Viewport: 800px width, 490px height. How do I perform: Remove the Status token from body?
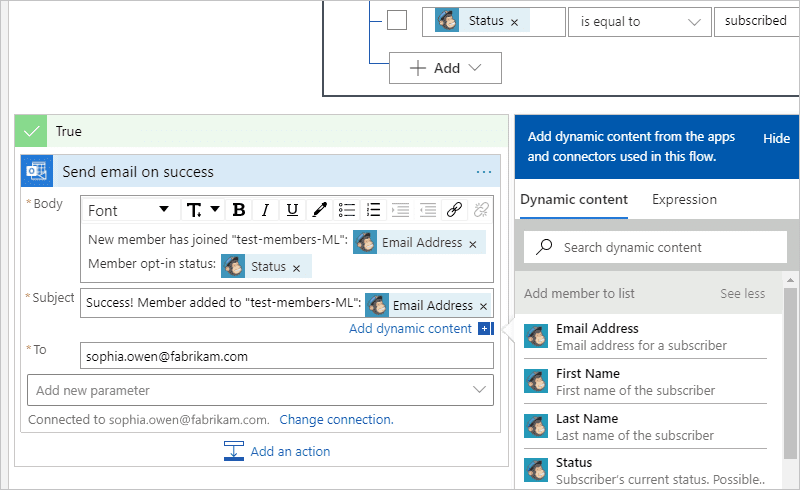(x=296, y=268)
